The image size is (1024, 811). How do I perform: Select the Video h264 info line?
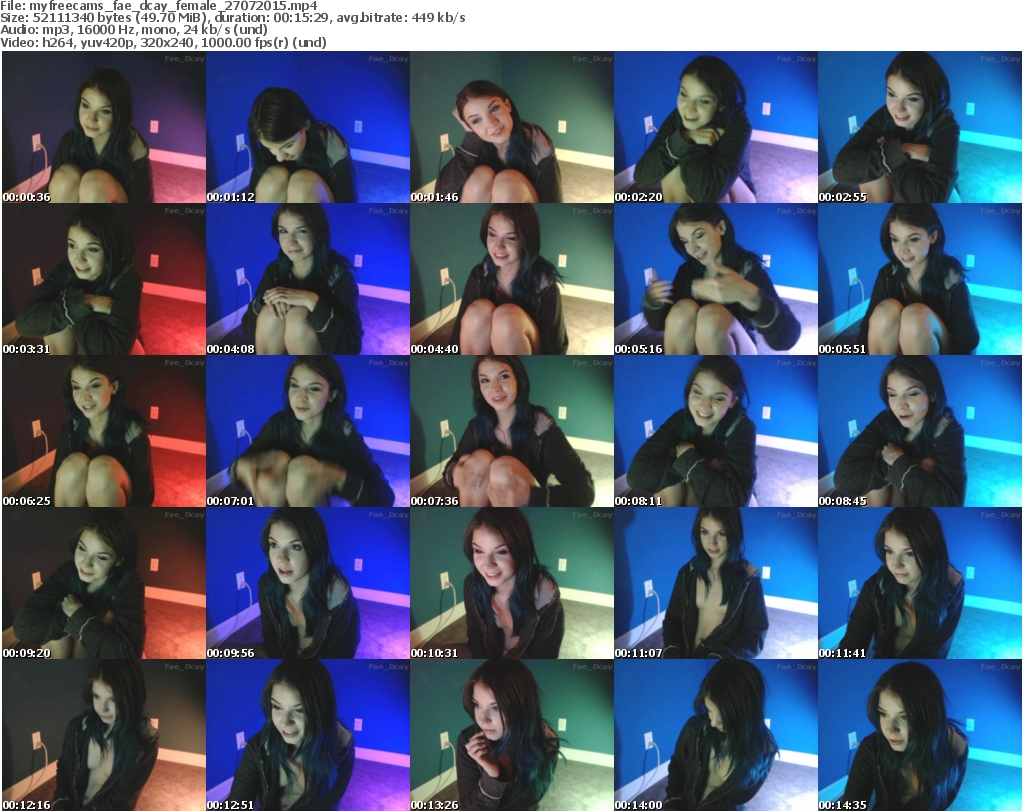(163, 42)
